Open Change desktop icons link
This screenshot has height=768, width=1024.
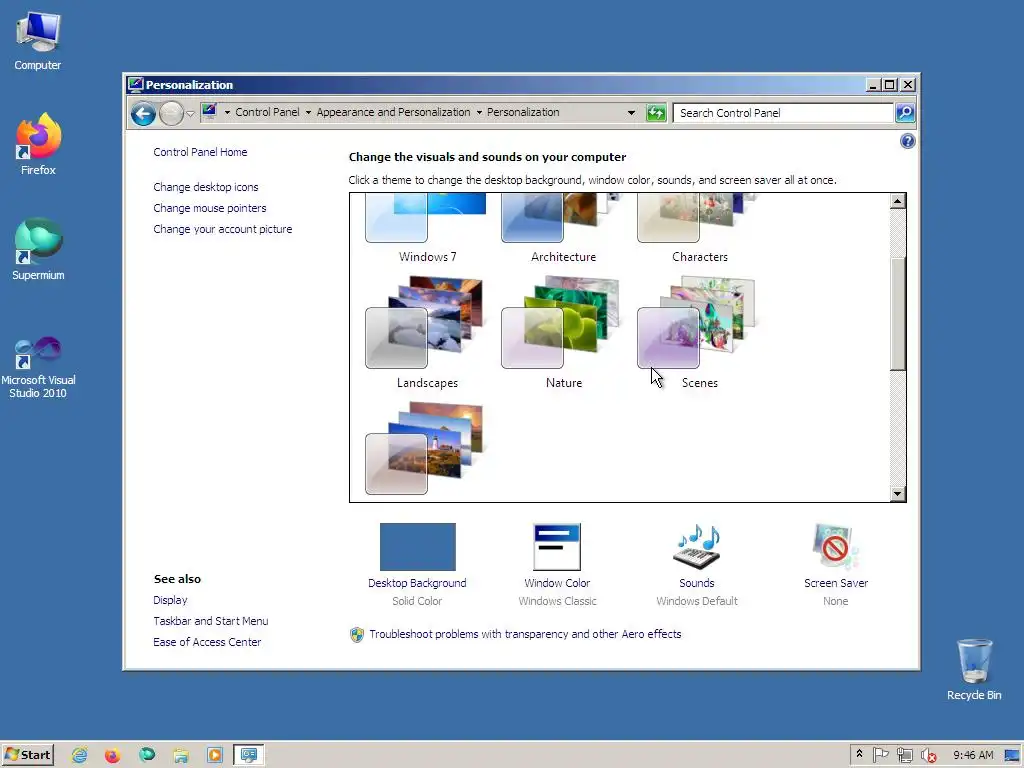point(206,187)
